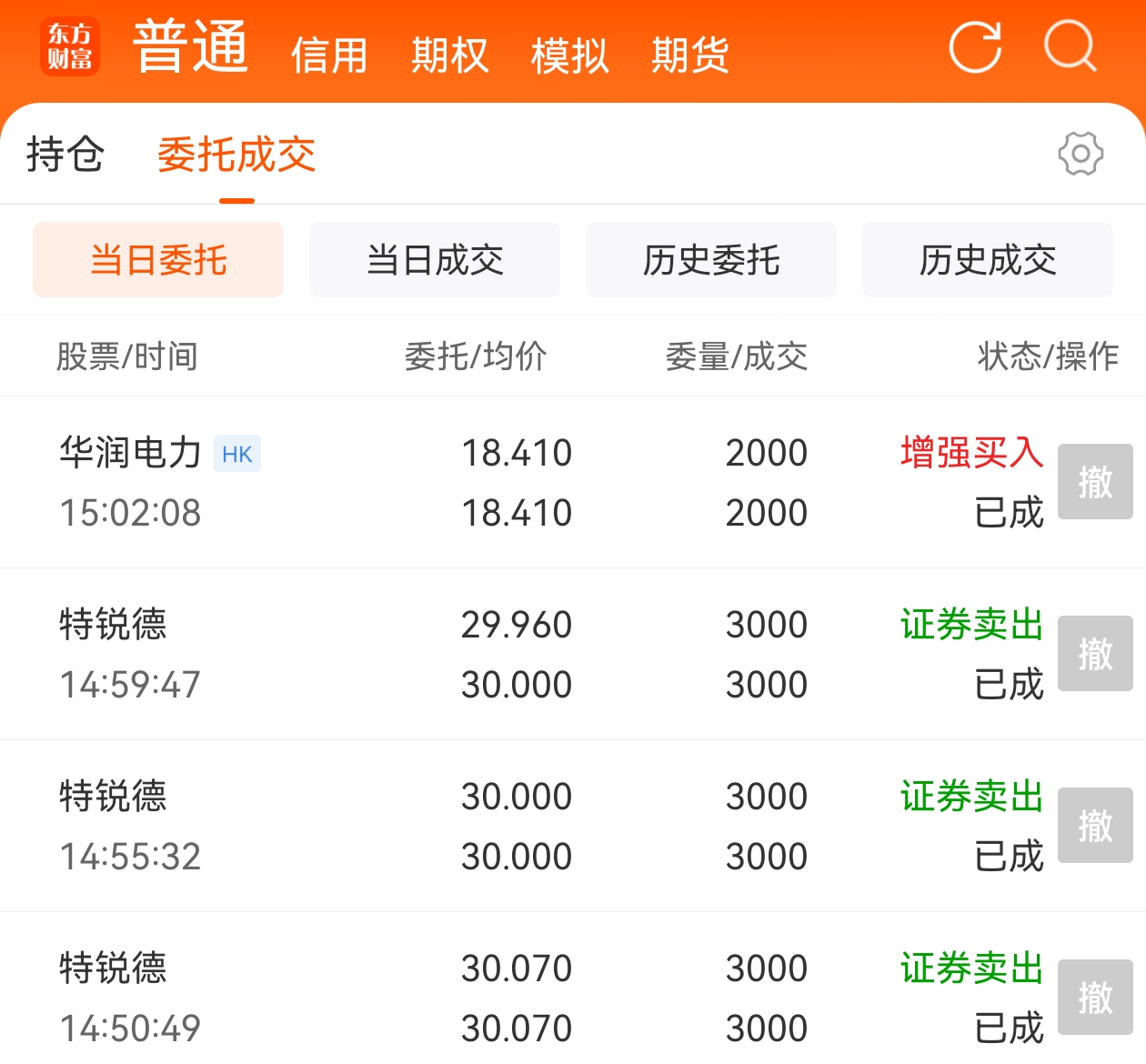The image size is (1146, 1064).
Task: Tap 证券卖出 label of 14:55:32 order
Action: point(972,797)
